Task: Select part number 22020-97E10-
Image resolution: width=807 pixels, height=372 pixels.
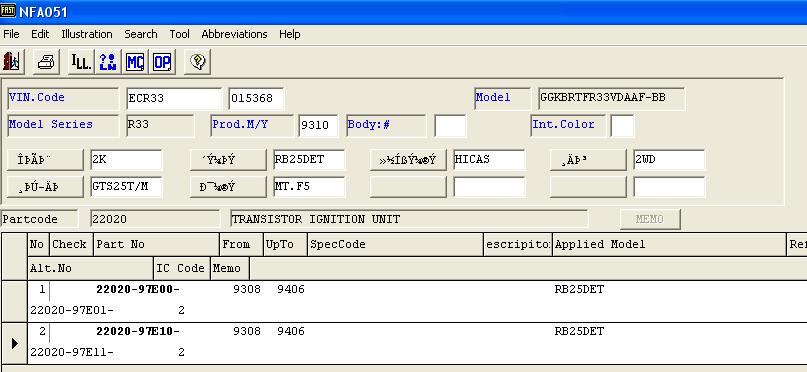Action: point(138,331)
